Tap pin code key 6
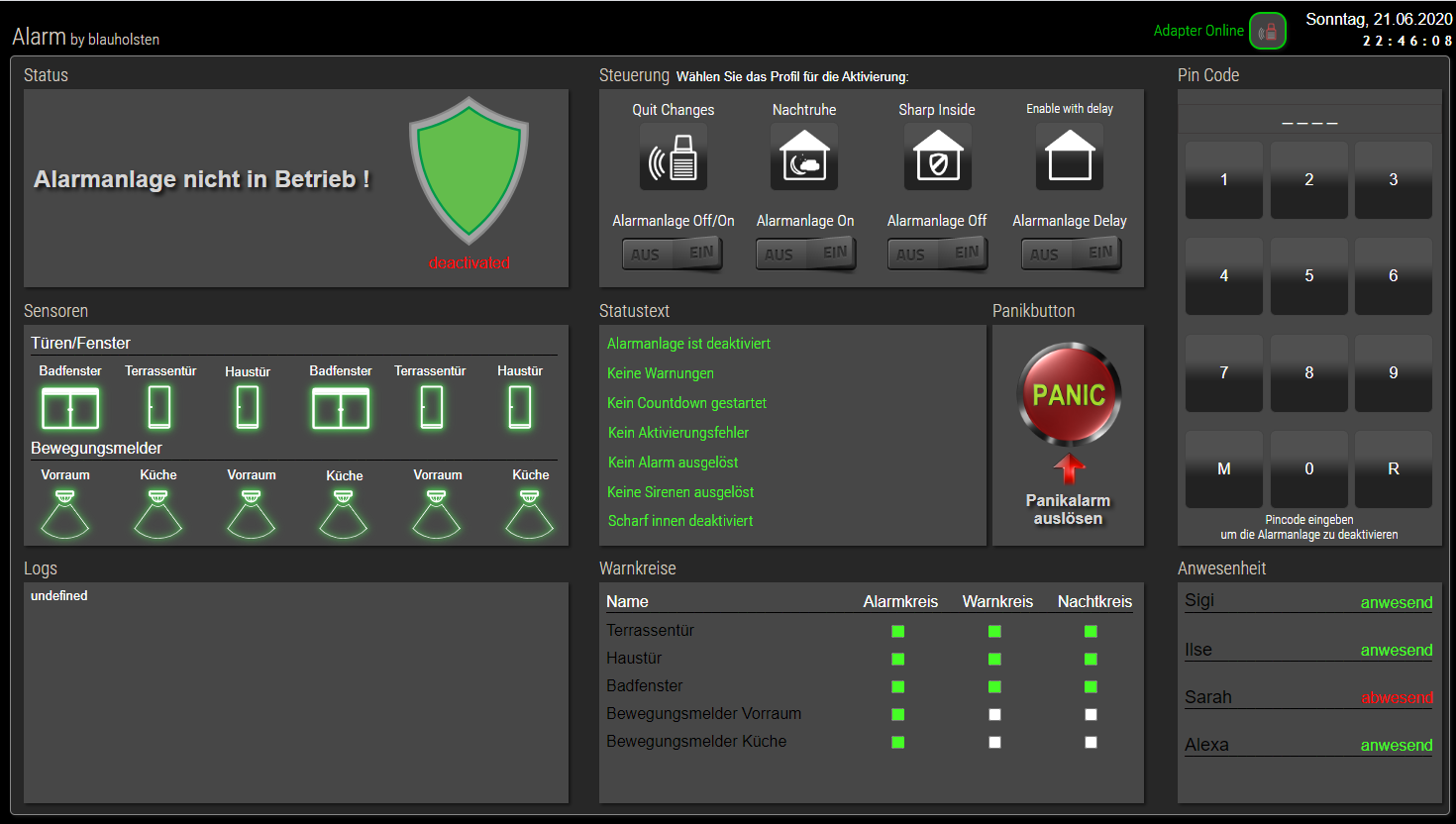The height and width of the screenshot is (824, 1456). click(x=1394, y=276)
